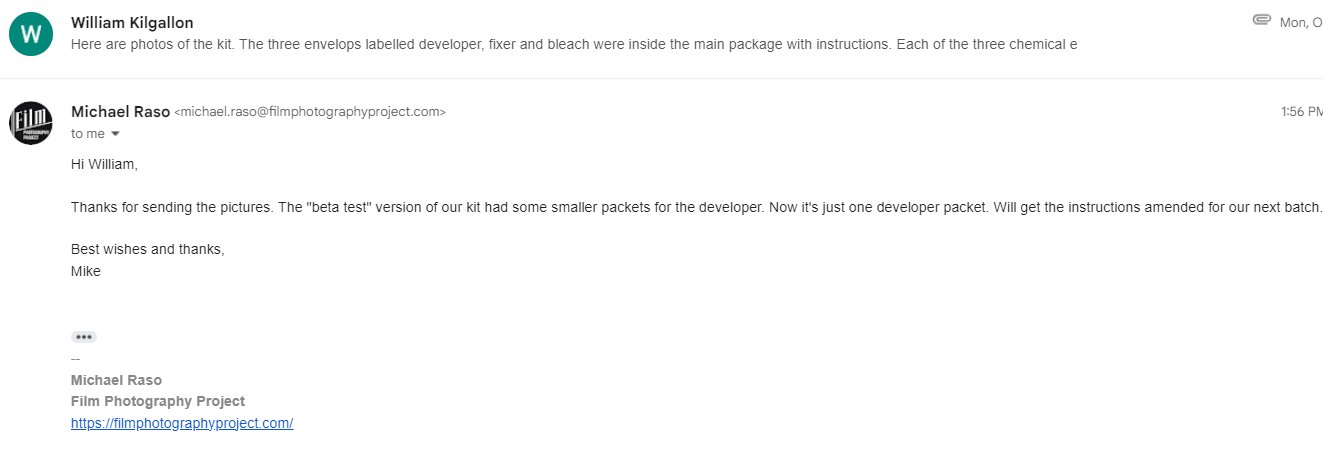Viewport: 1323px width, 450px height.
Task: Open recipient details arrow beside "to me"
Action: [115, 134]
